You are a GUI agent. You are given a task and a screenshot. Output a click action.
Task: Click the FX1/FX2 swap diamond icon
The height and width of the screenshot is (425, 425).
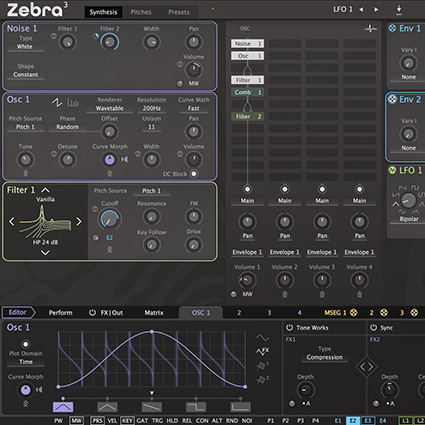coord(366,367)
